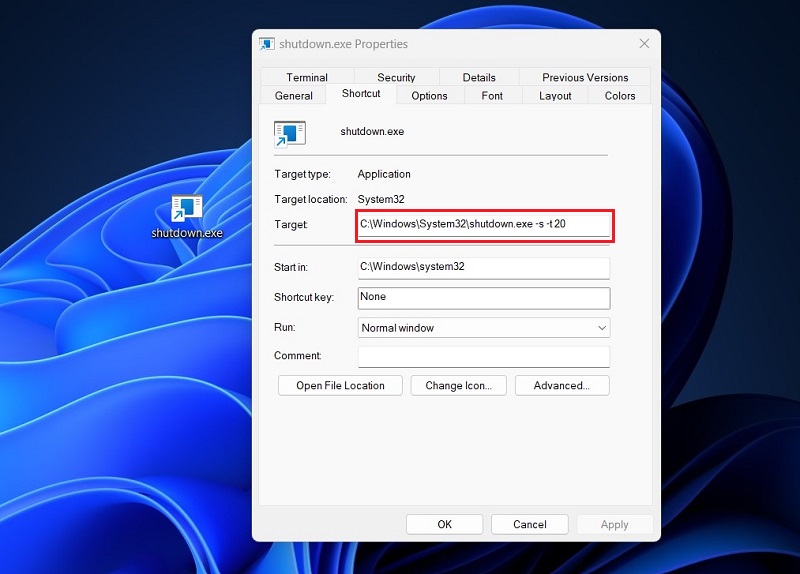Screen dimensions: 800x574
Task: Click into the Target path field
Action: [x=484, y=225]
